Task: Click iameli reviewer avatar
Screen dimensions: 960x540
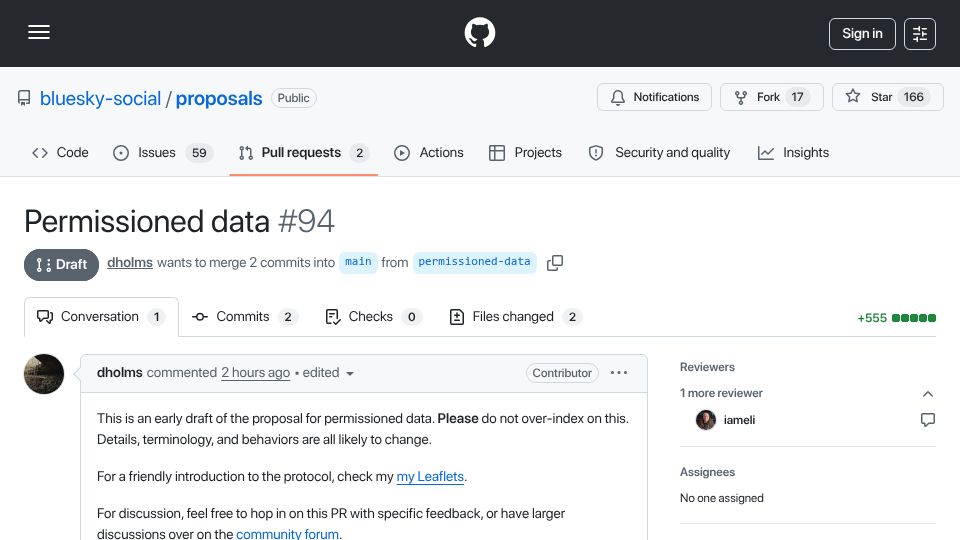Action: tap(706, 420)
